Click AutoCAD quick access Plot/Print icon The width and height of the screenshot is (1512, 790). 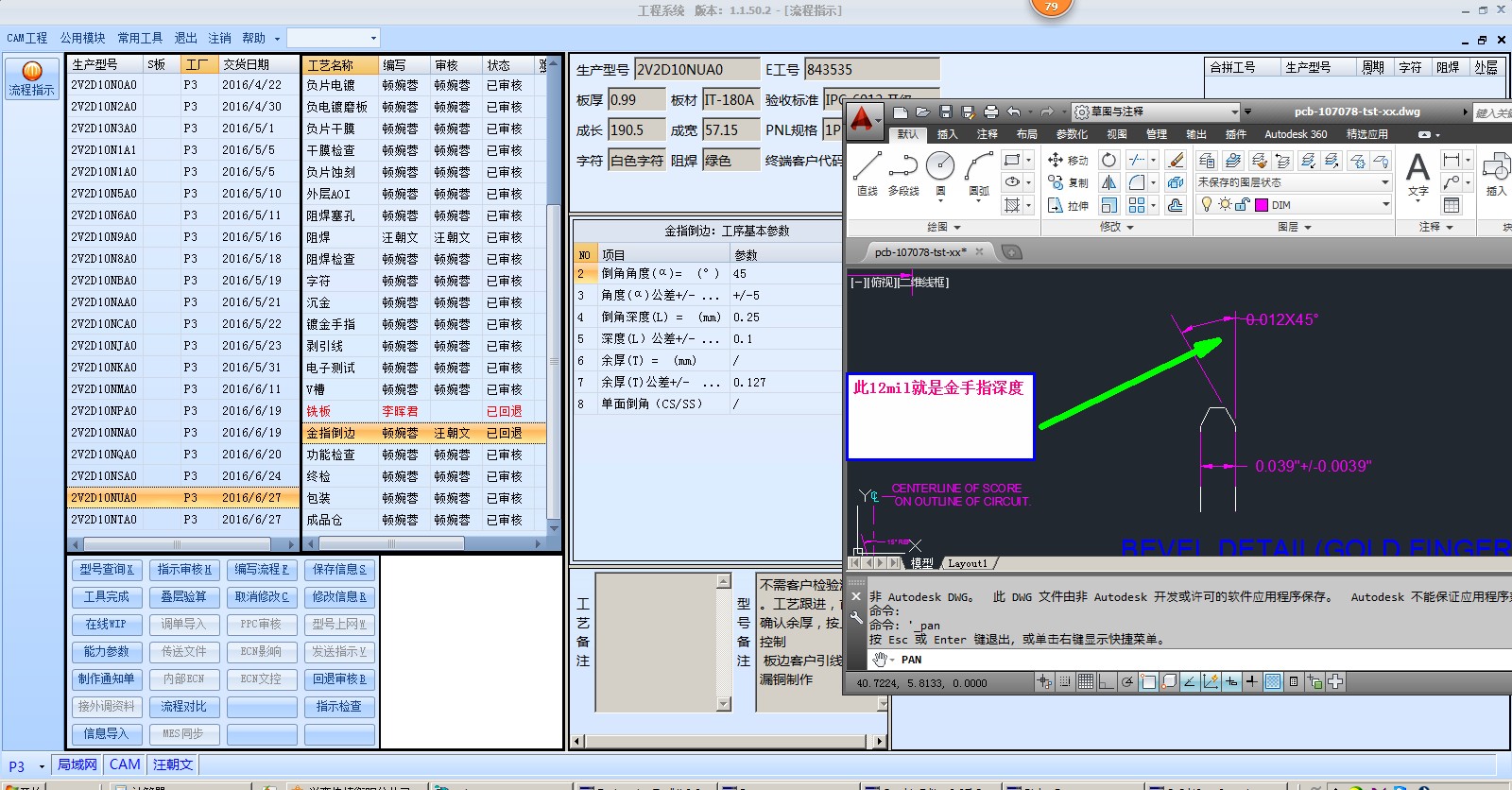click(990, 112)
